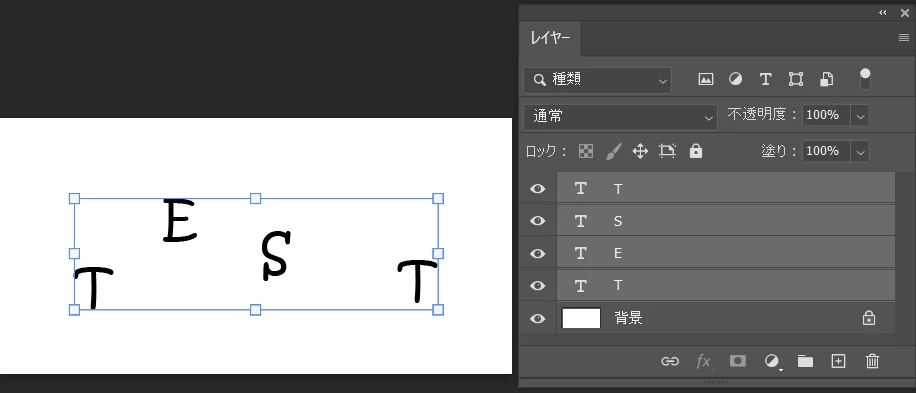
Task: Click bottom-center transform handle on canvas
Action: 255,309
